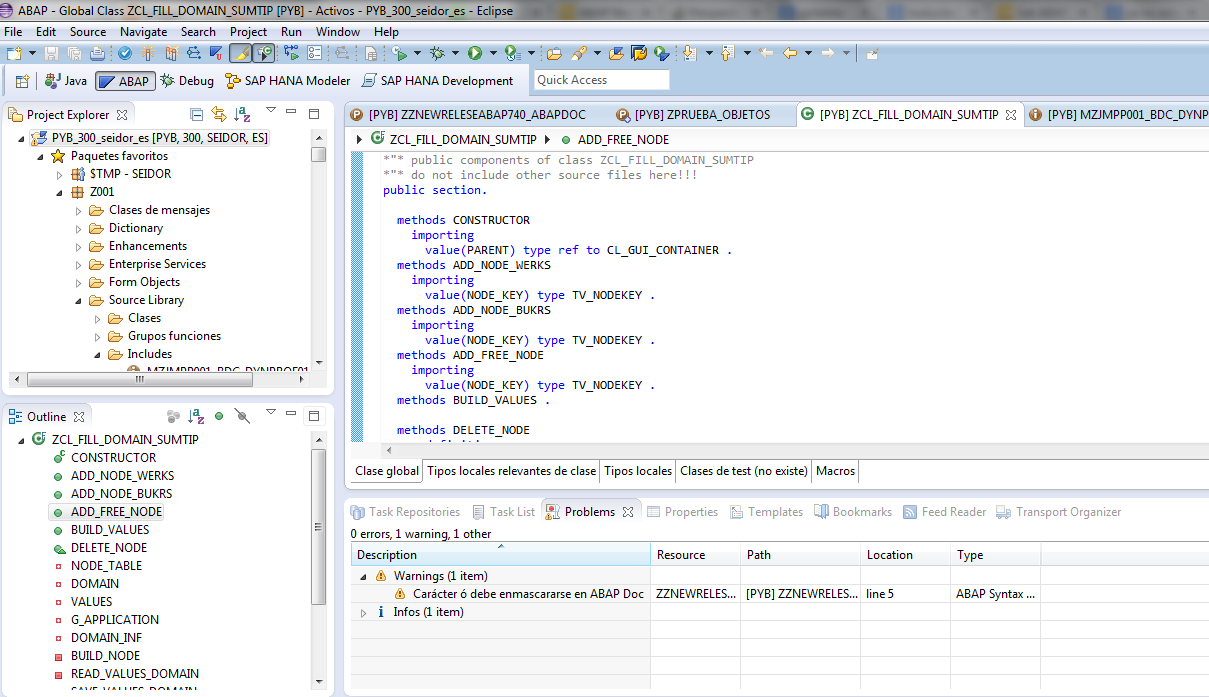The image size is (1209, 697).
Task: Run the program with the green Run icon
Action: coord(477,52)
